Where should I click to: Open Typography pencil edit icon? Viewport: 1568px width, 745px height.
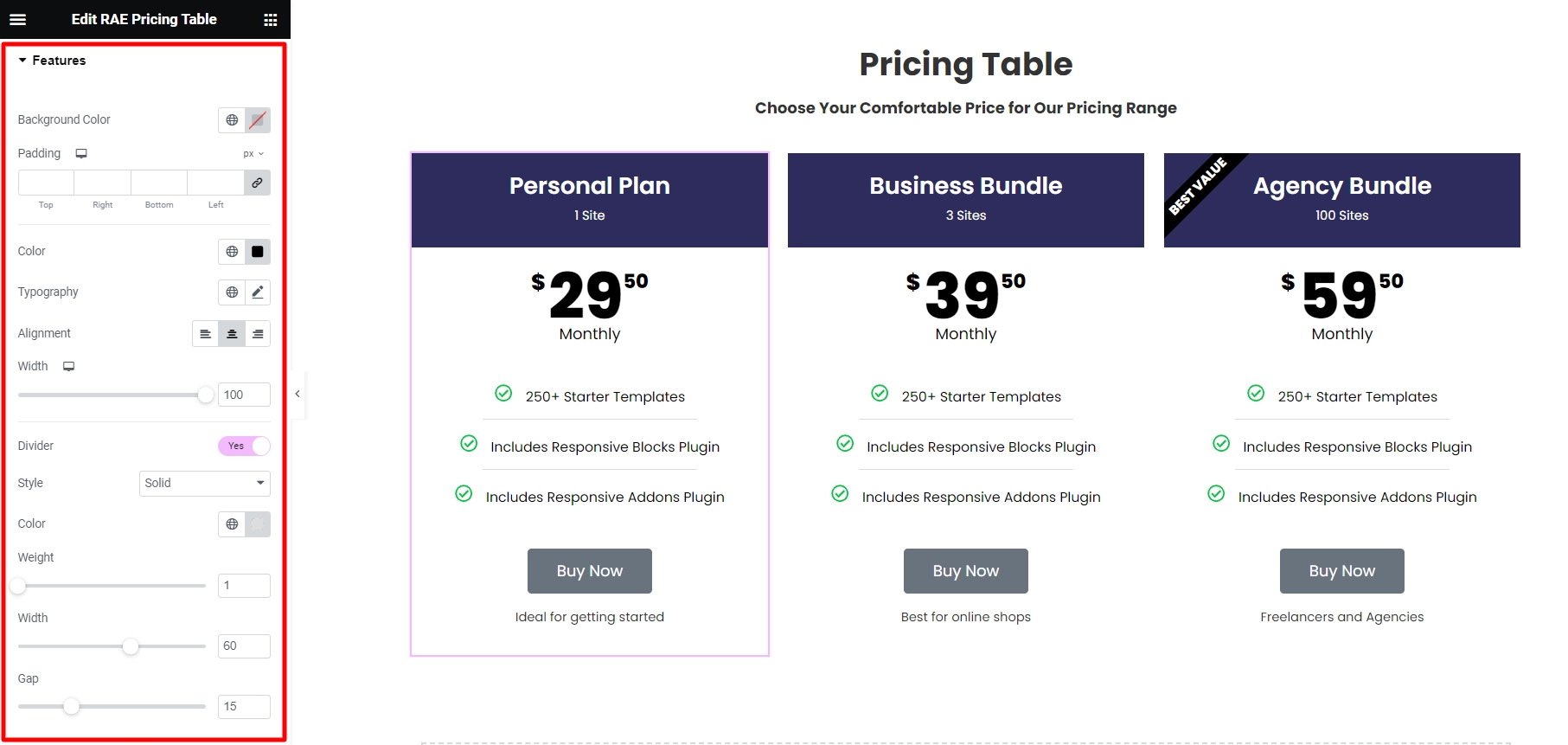pos(258,292)
